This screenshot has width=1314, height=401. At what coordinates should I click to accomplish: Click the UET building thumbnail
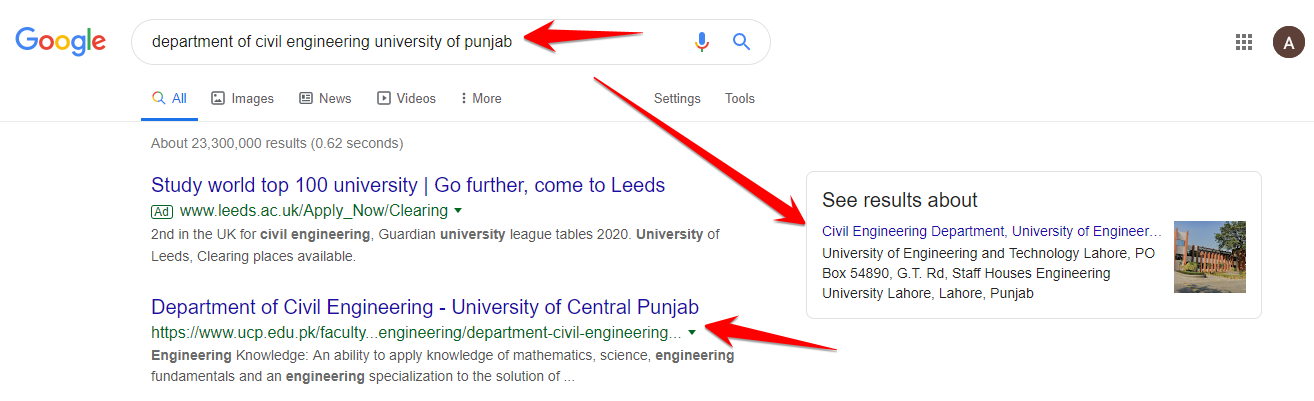[x=1210, y=257]
